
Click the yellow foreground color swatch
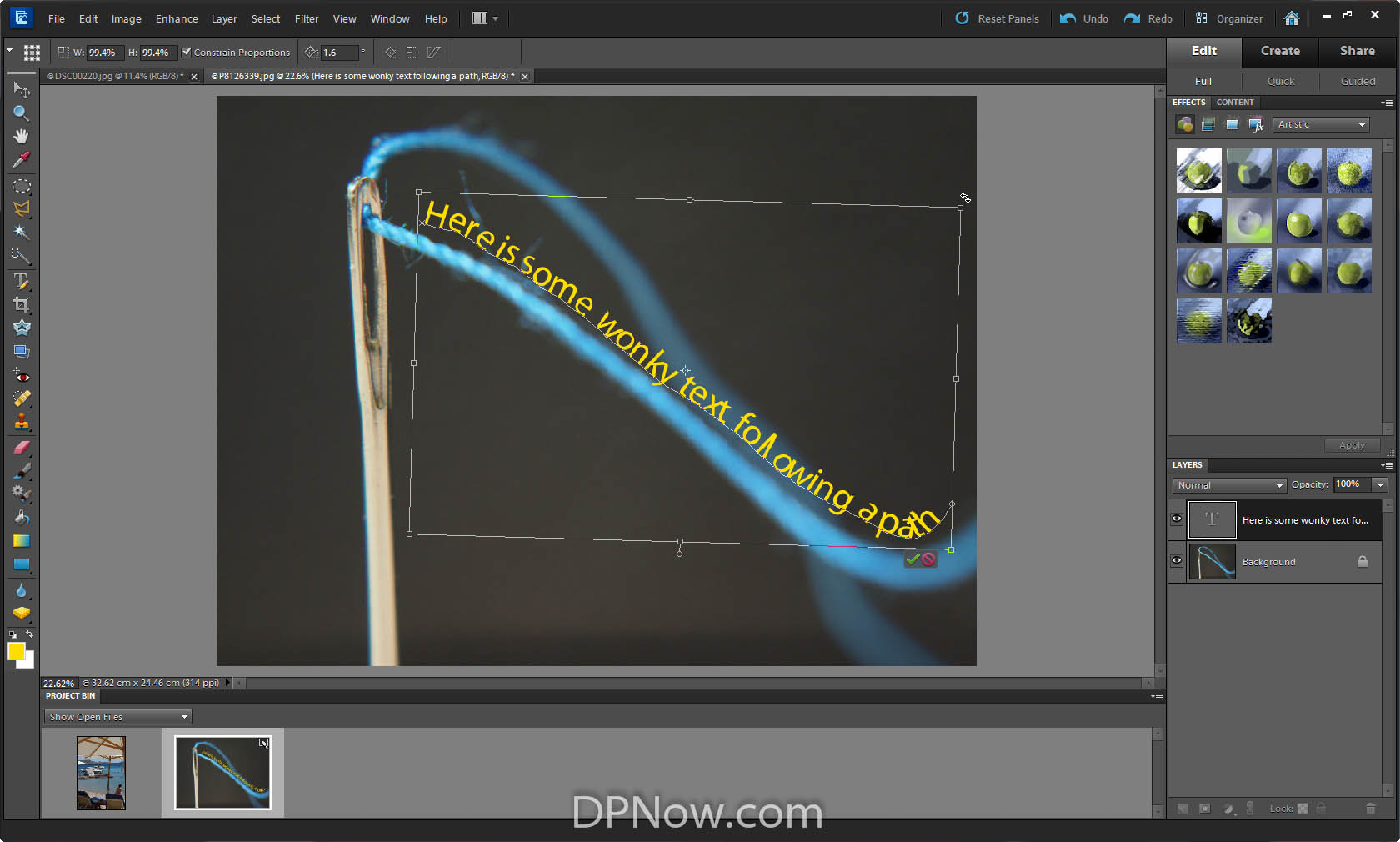click(16, 651)
